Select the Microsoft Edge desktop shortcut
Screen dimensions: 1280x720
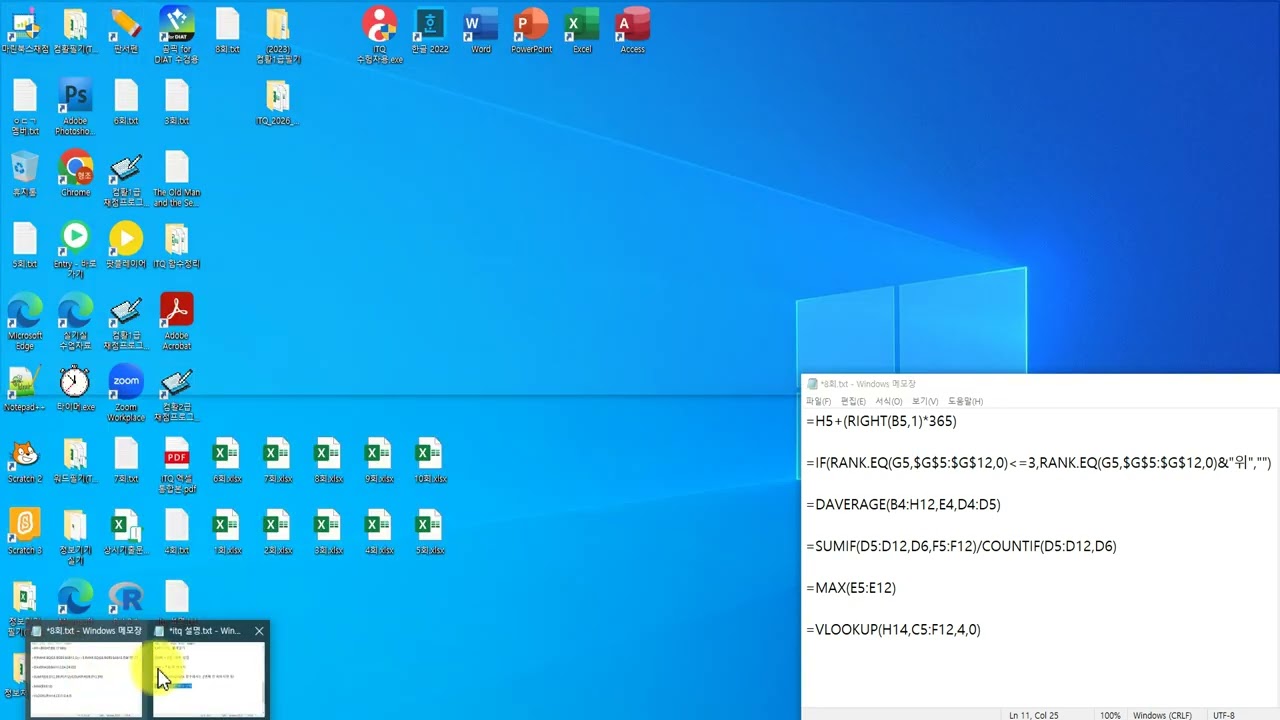click(x=24, y=320)
